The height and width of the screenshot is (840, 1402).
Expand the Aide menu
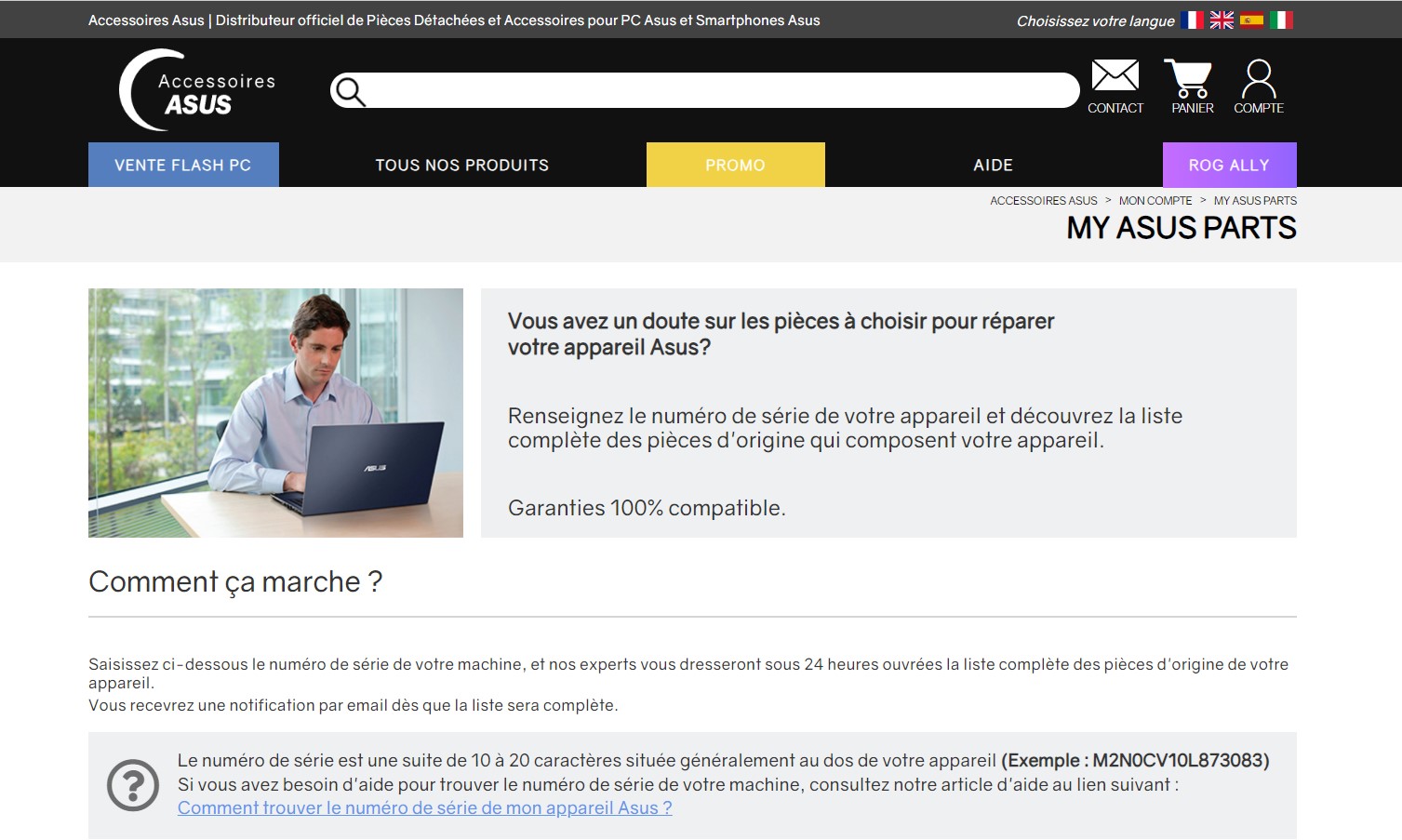point(993,165)
